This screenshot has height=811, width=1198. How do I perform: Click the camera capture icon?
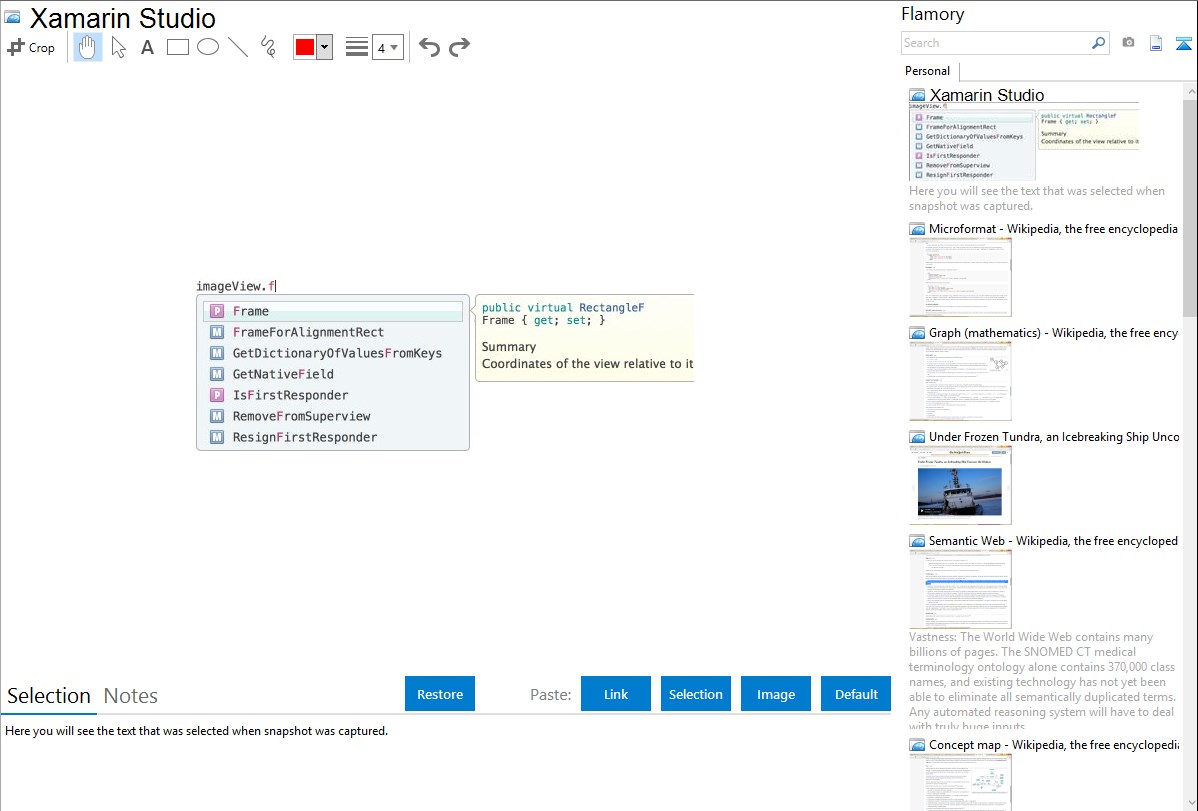1128,43
